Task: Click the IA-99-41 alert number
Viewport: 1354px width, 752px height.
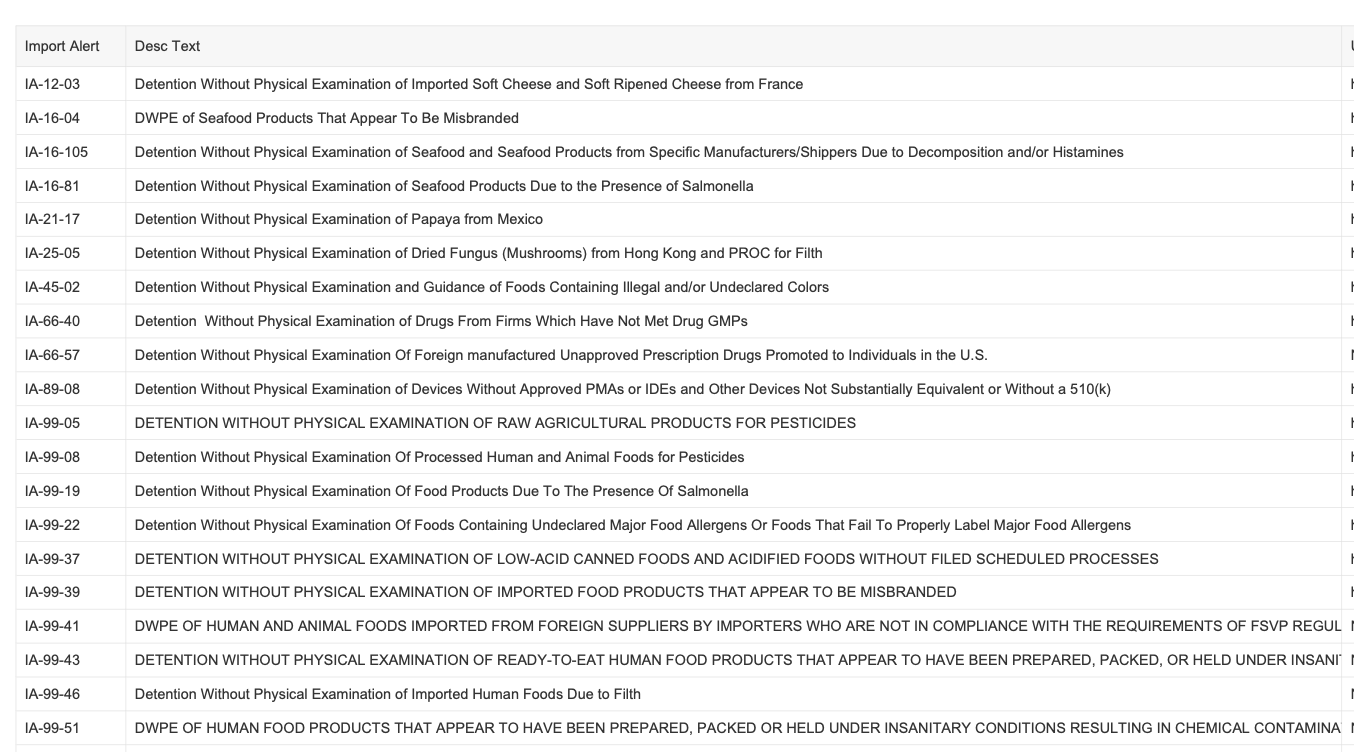Action: coord(52,626)
